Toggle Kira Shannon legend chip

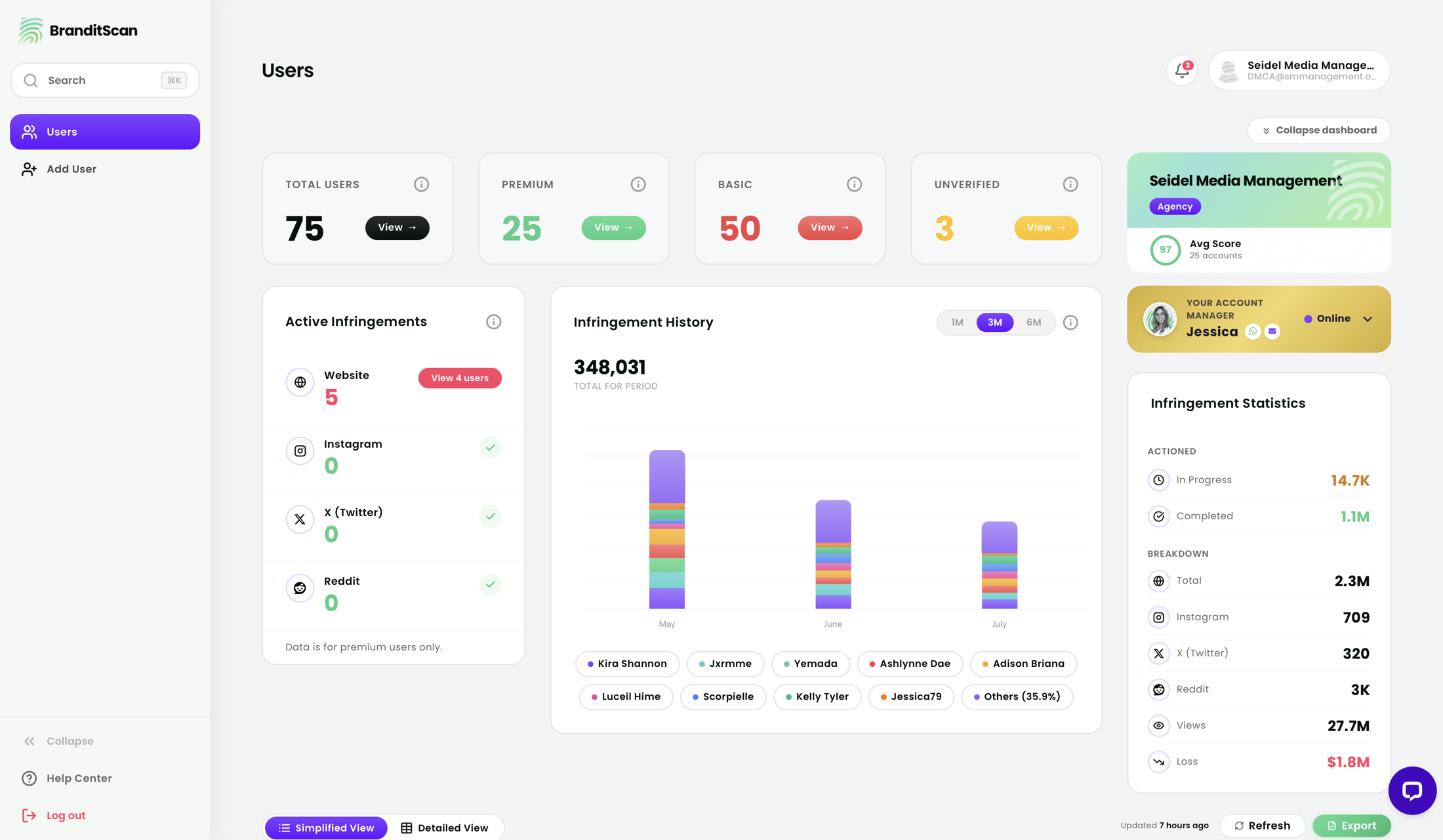[x=627, y=664]
